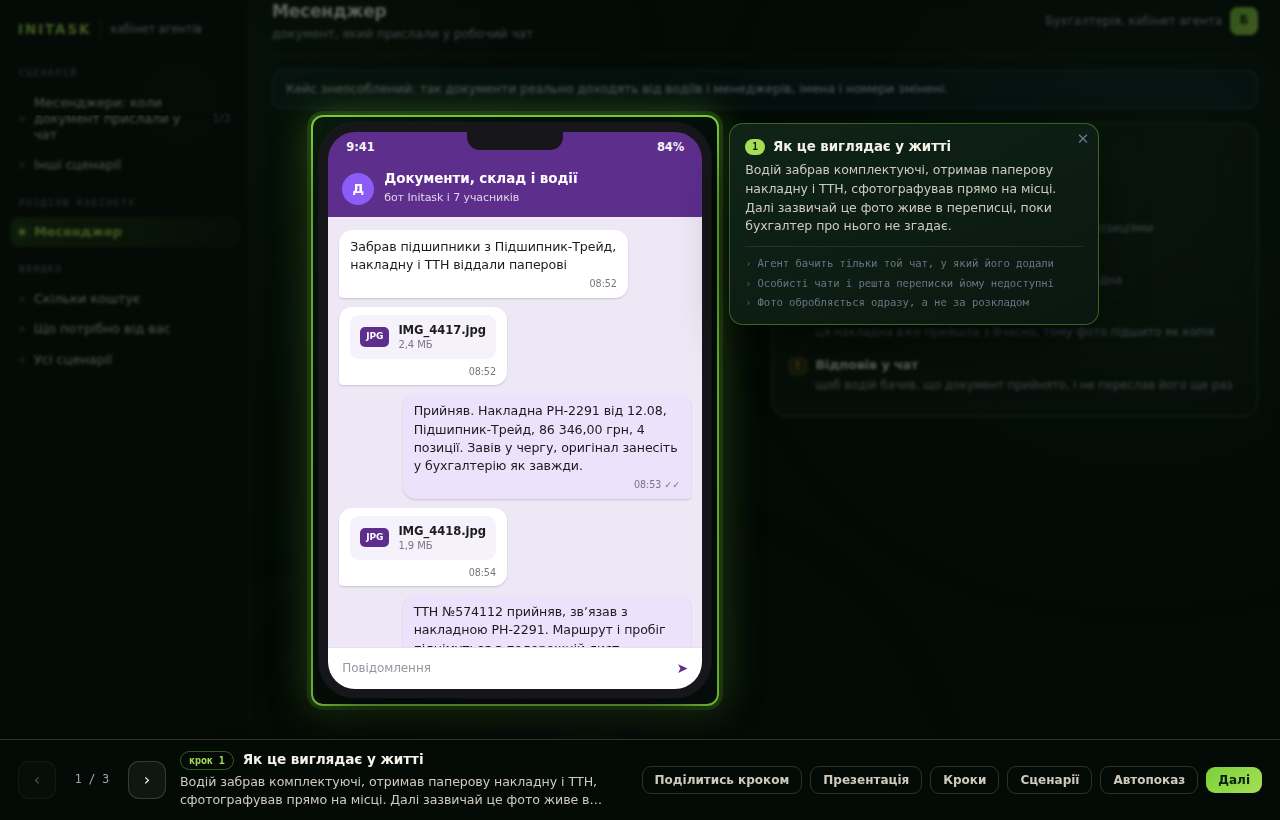This screenshot has width=1280, height=820.
Task: Click the "1 / 3" step counter
Action: point(92,780)
